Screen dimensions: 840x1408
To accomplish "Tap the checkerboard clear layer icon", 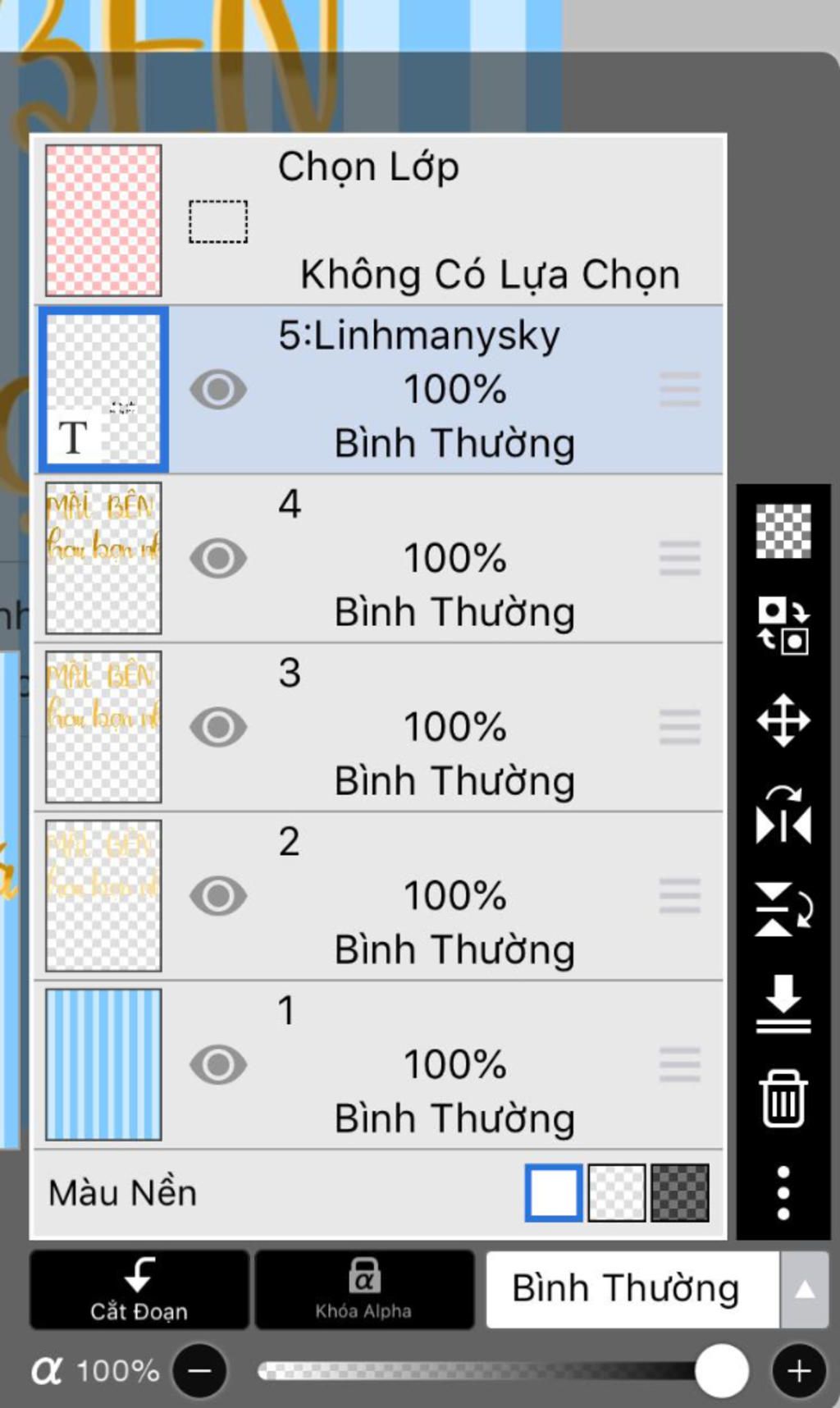I will coord(783,531).
